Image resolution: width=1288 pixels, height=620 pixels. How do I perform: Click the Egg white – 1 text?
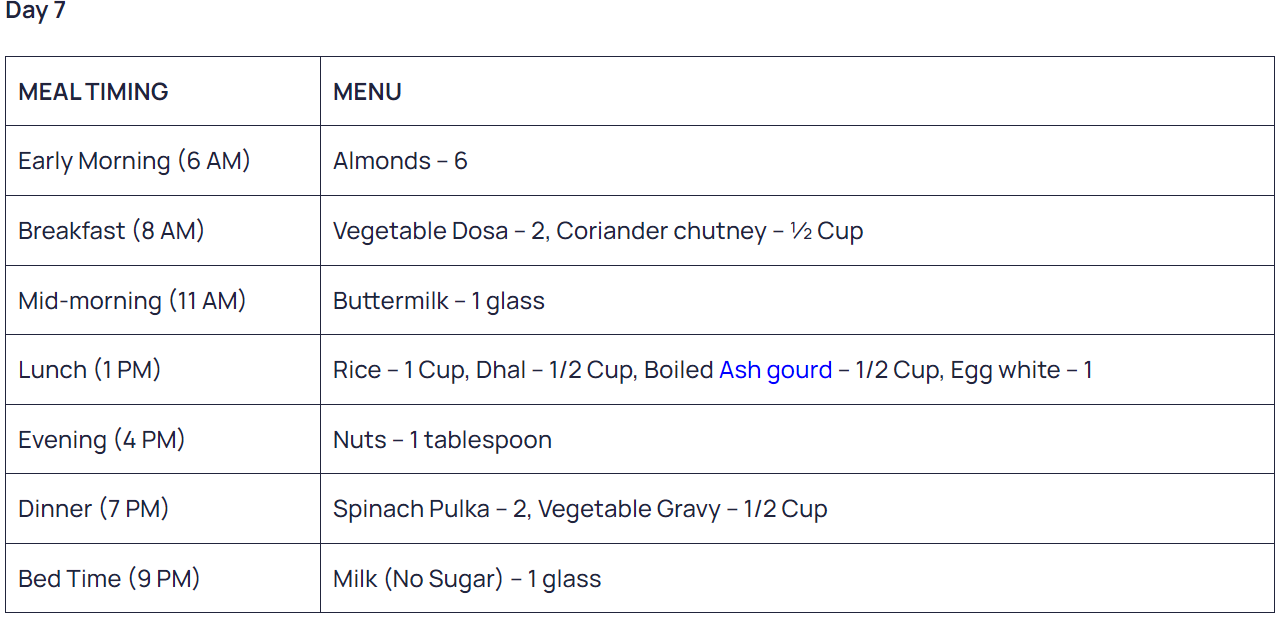[x=1021, y=370]
